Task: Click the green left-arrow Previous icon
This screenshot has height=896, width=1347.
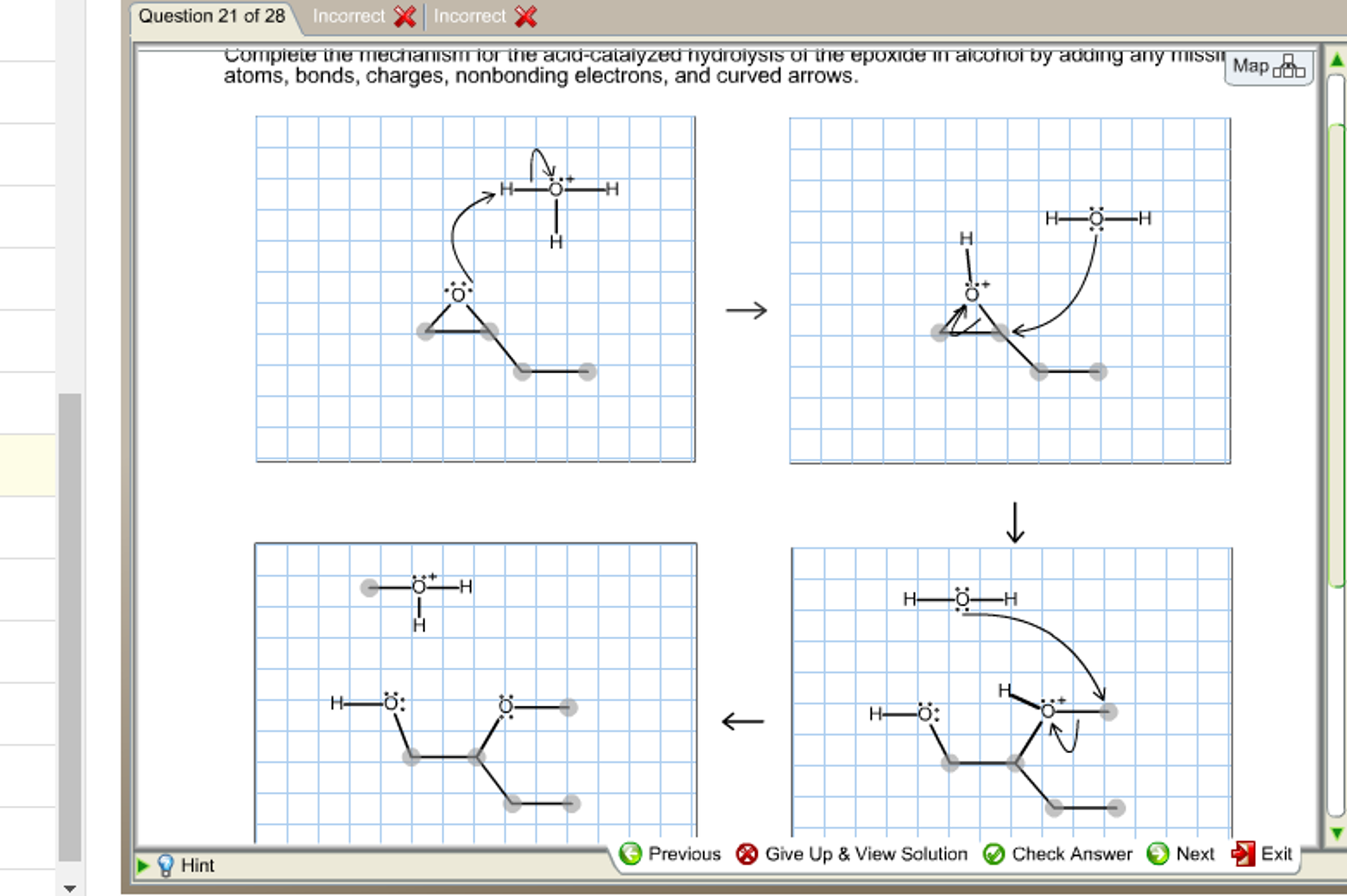Action: tap(630, 853)
